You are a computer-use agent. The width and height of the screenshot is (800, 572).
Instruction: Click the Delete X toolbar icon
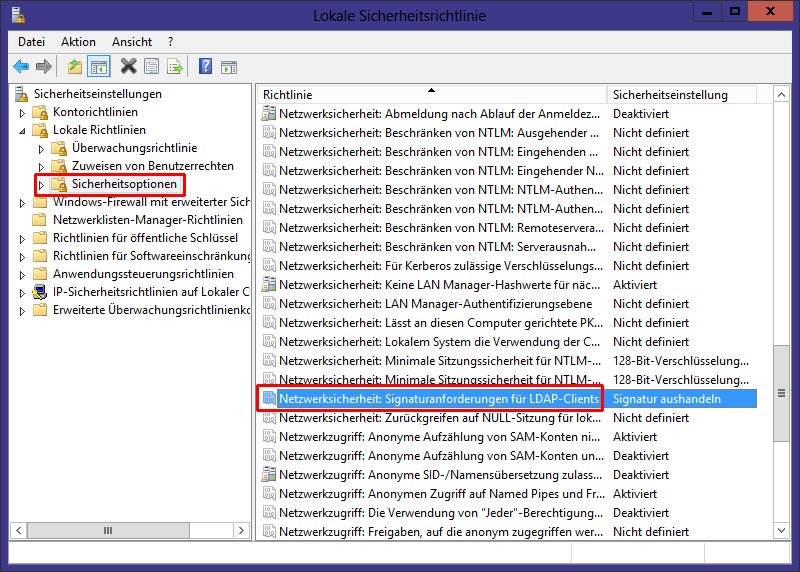(x=129, y=66)
